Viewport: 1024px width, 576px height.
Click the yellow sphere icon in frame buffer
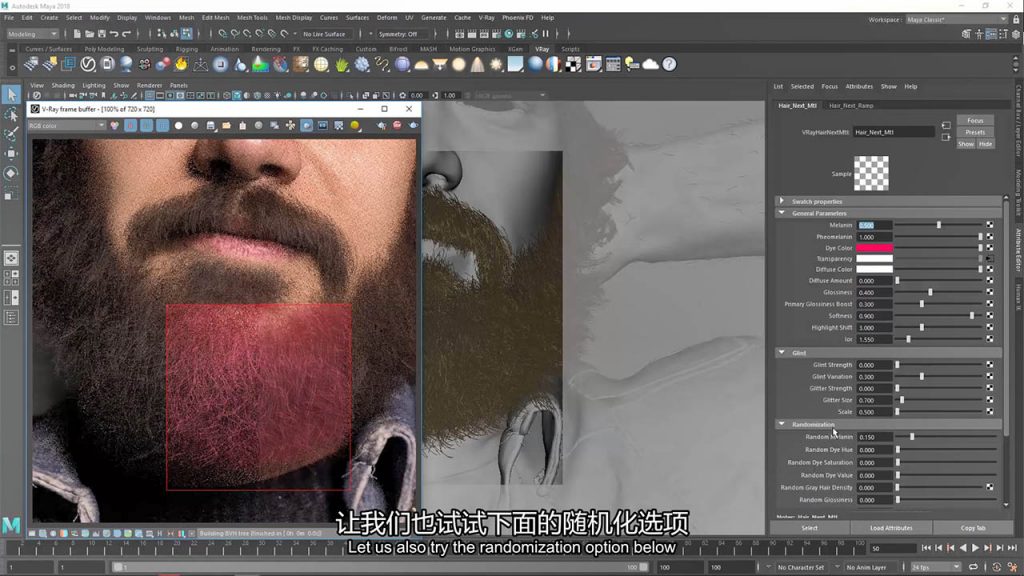point(355,125)
